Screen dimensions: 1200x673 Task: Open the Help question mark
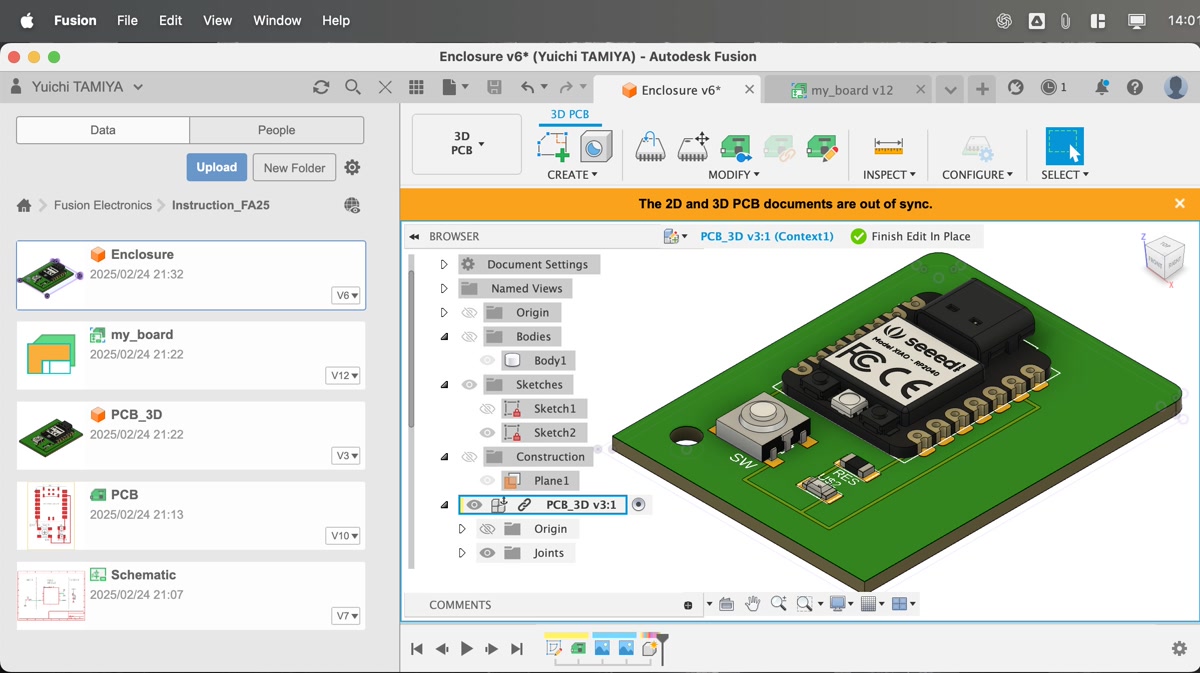click(x=1134, y=87)
